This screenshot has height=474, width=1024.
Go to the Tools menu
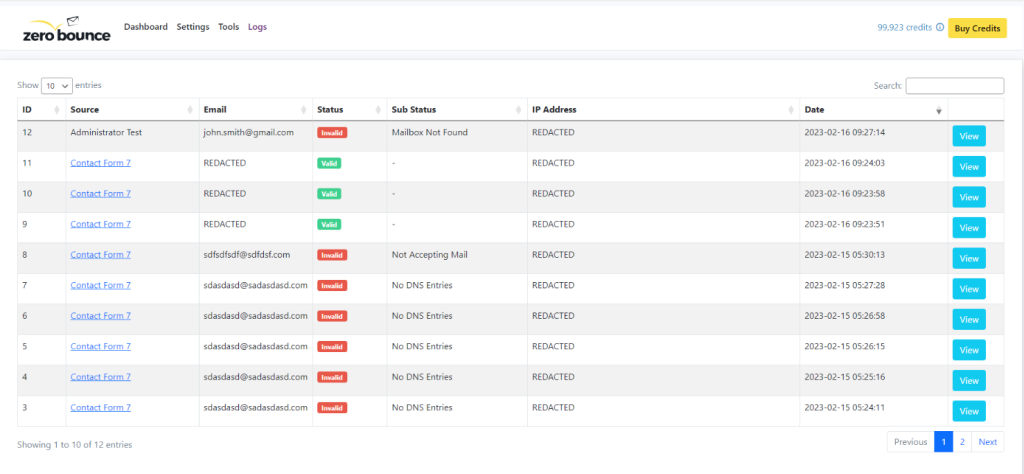[229, 27]
